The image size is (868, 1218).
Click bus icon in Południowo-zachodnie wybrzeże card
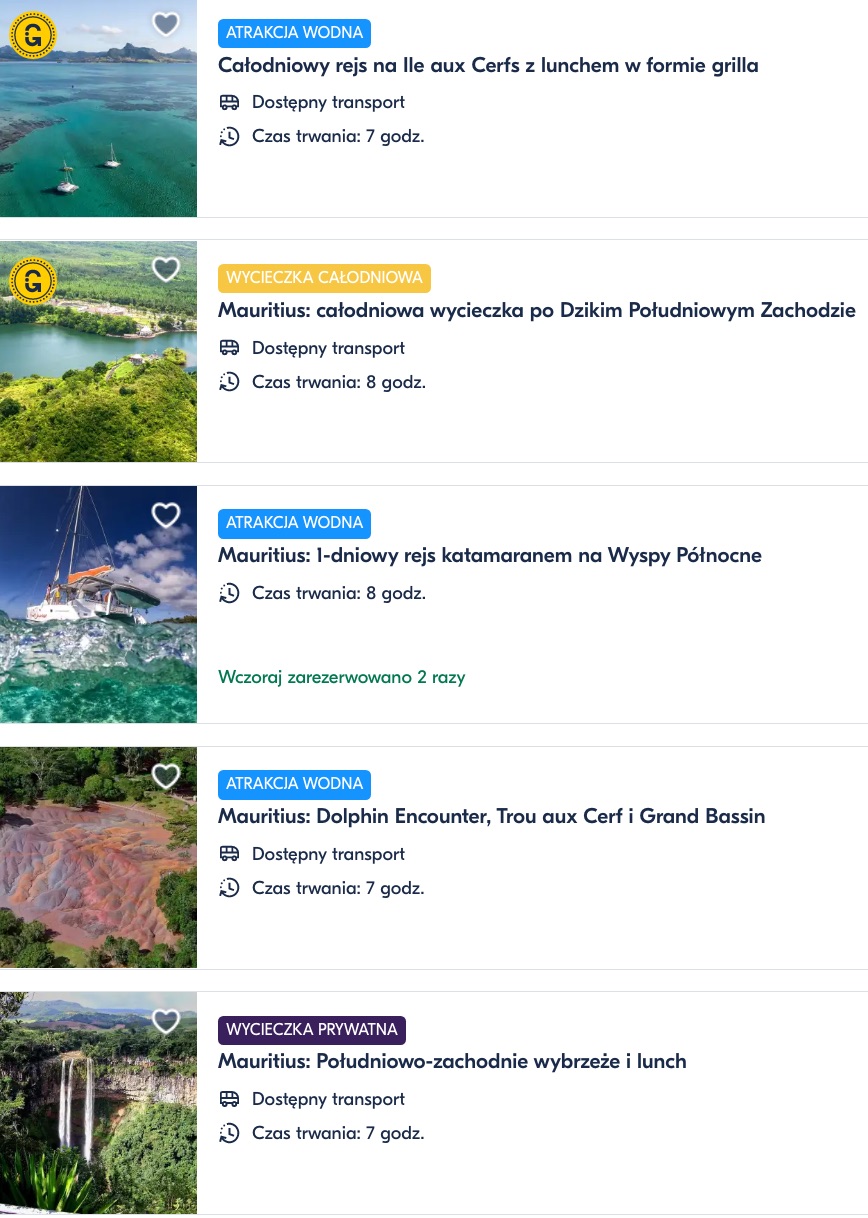click(229, 1099)
